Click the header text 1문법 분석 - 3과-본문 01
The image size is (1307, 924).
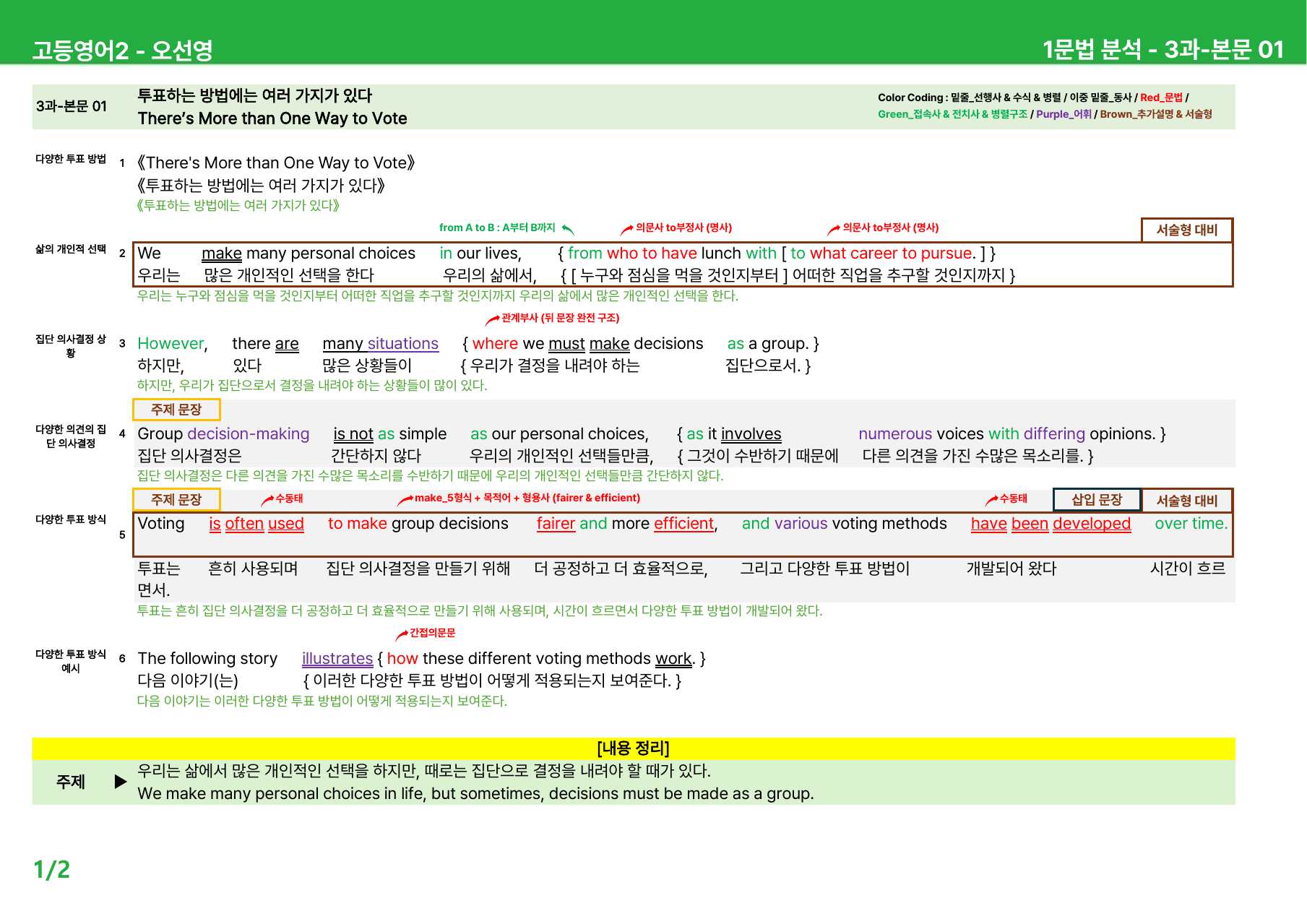click(x=1163, y=50)
